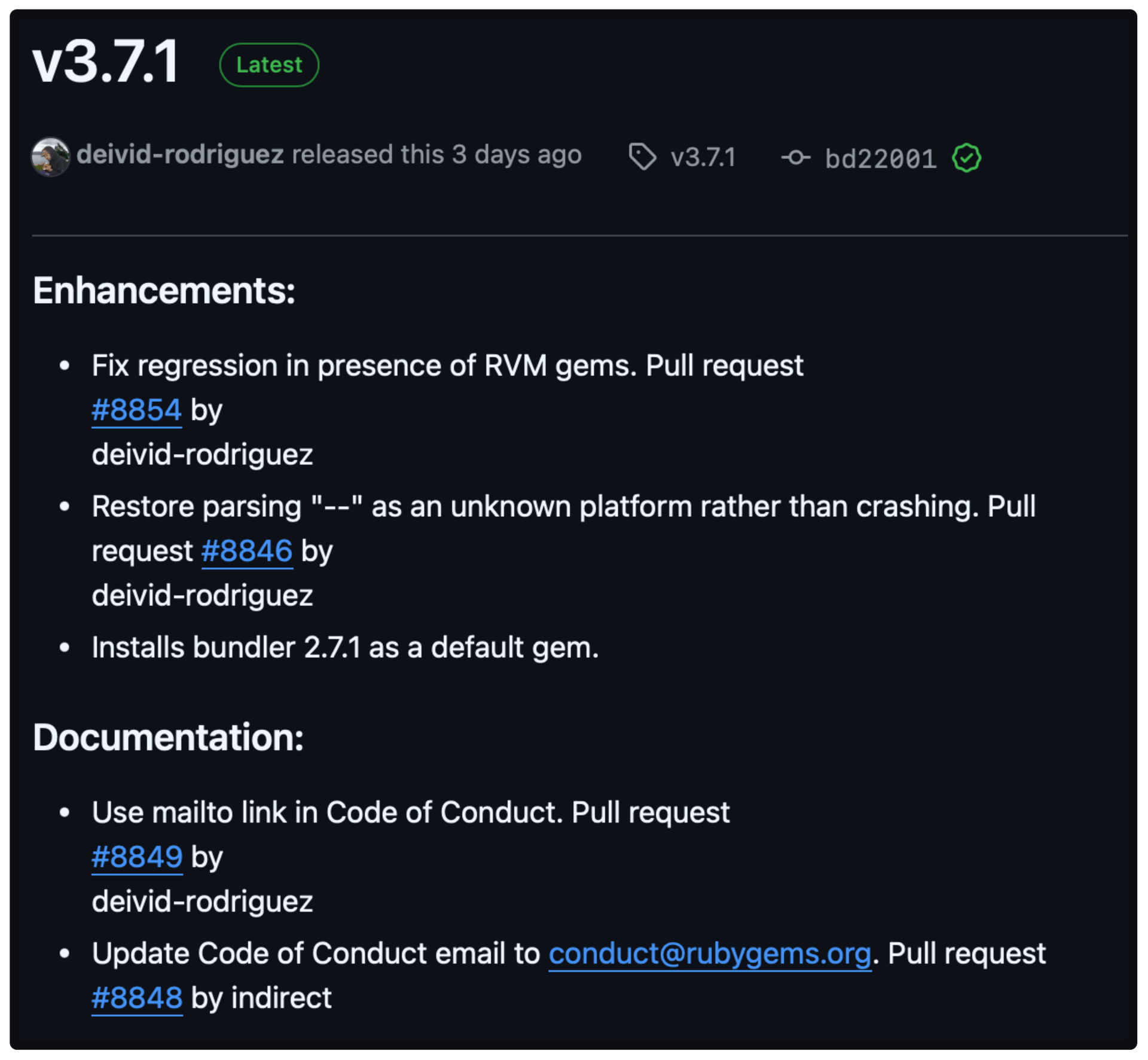The width and height of the screenshot is (1148, 1060).
Task: Click the green Latest label
Action: [x=269, y=65]
